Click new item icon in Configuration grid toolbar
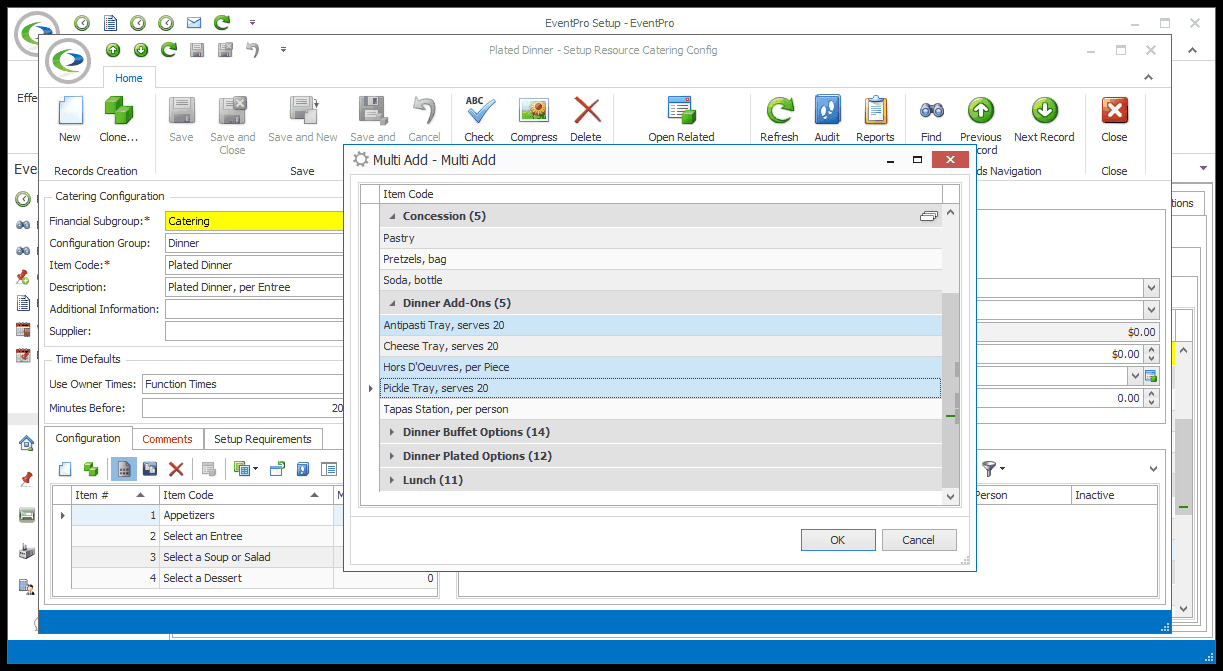Viewport: 1223px width, 671px height. point(65,468)
